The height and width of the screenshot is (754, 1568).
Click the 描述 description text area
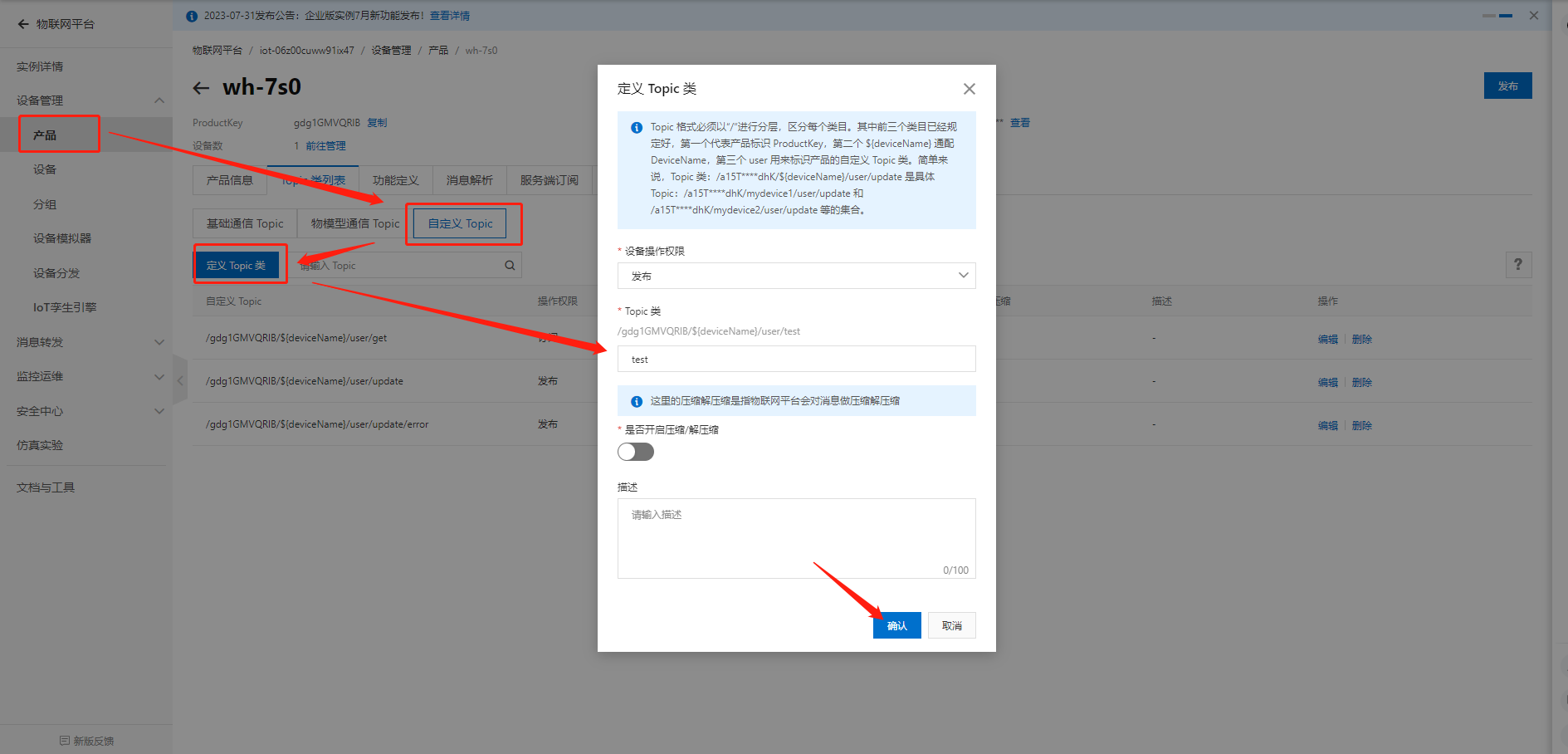click(796, 537)
